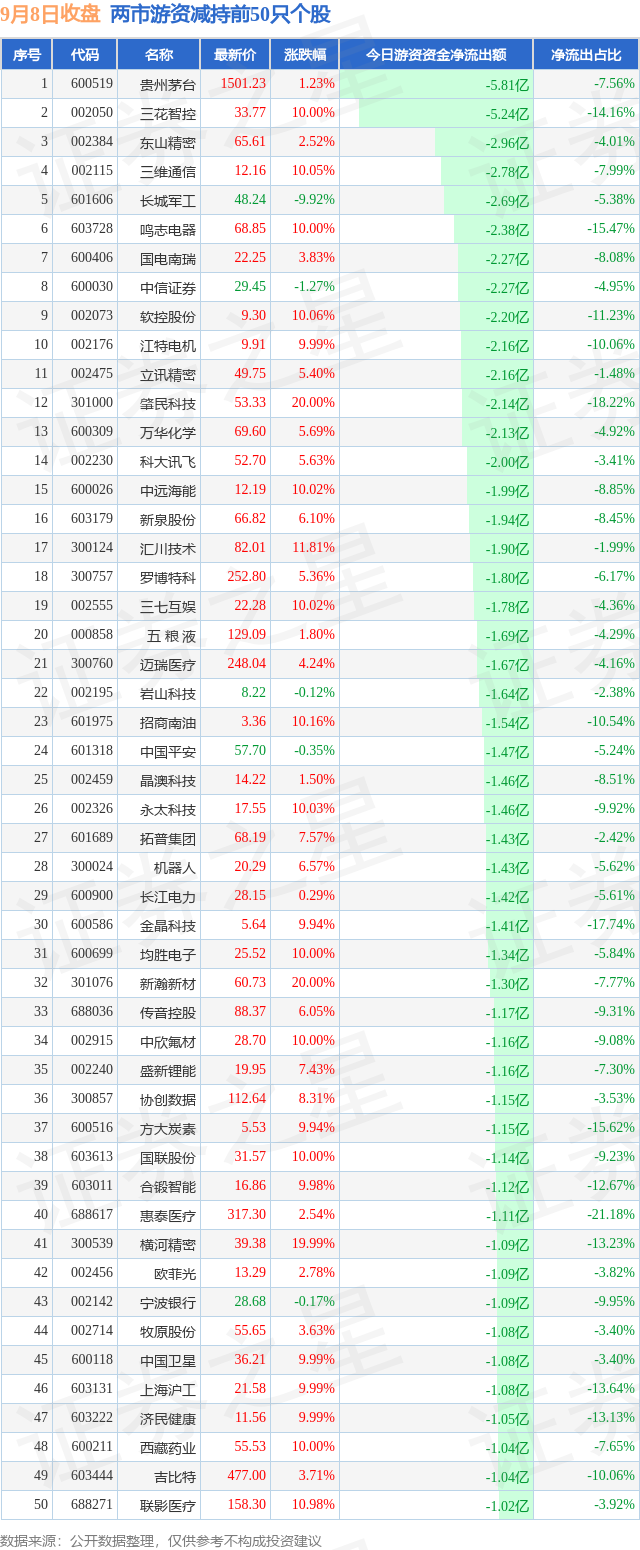This screenshot has width=640, height=1550.
Task: Select the stock name 协创数据
Action: pyautogui.click(x=168, y=1100)
